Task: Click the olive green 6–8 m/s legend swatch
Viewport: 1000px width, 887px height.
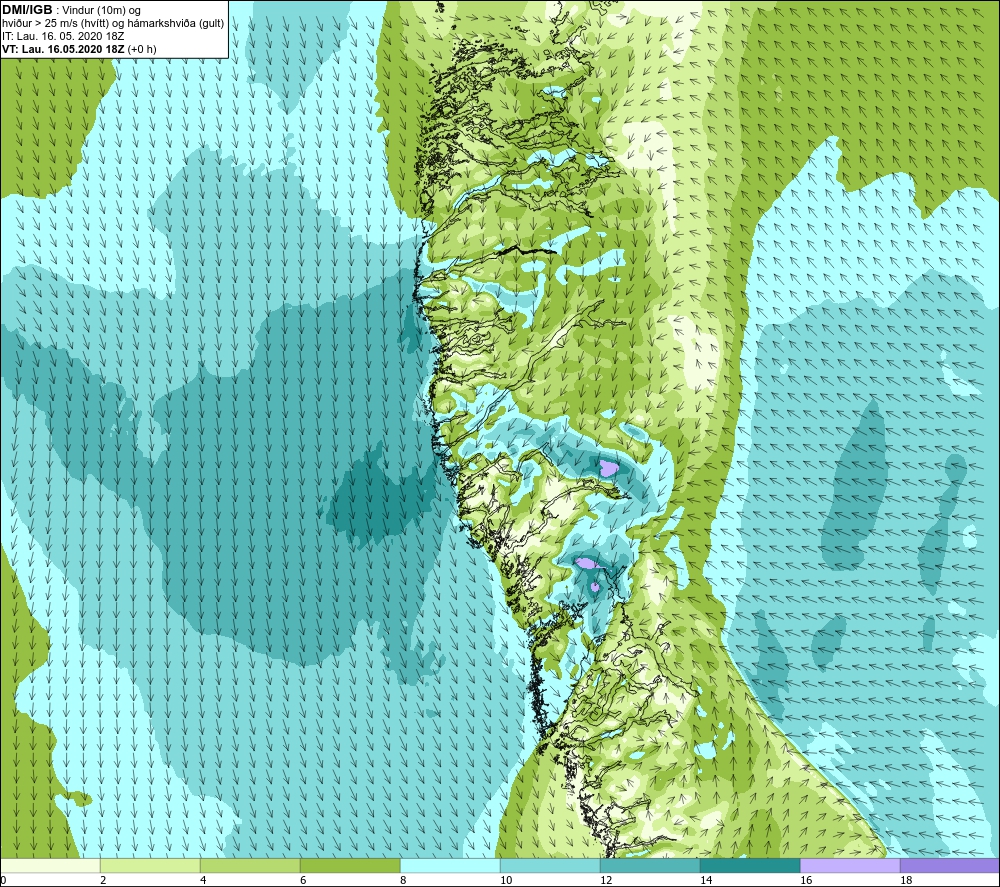Action: tap(350, 865)
